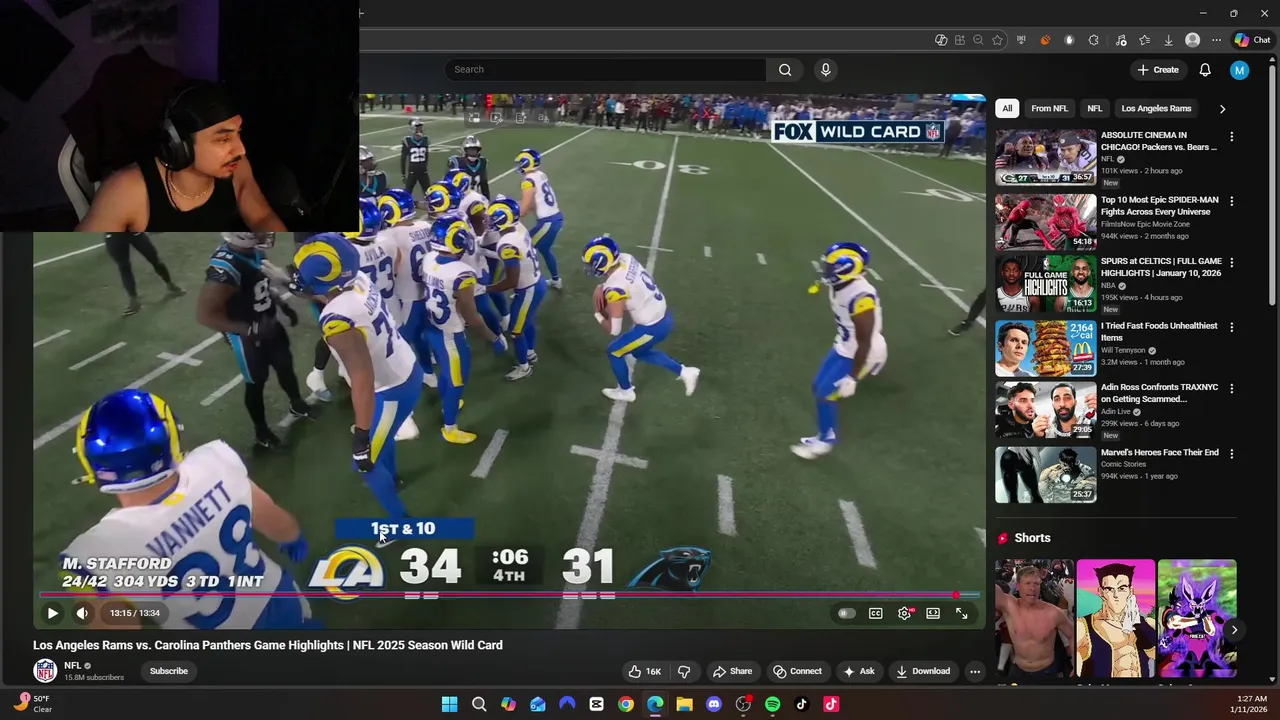Show more filter chips with right arrow
Image resolution: width=1280 pixels, height=720 pixels.
click(x=1222, y=108)
